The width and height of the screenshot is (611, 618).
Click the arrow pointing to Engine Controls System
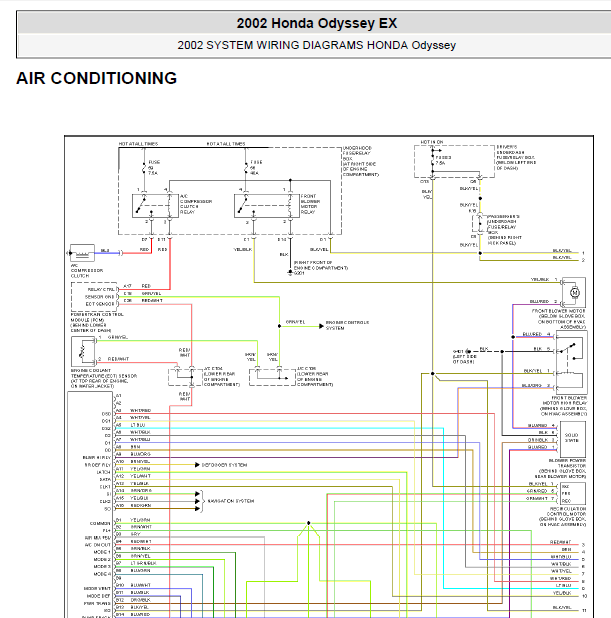pyautogui.click(x=321, y=326)
